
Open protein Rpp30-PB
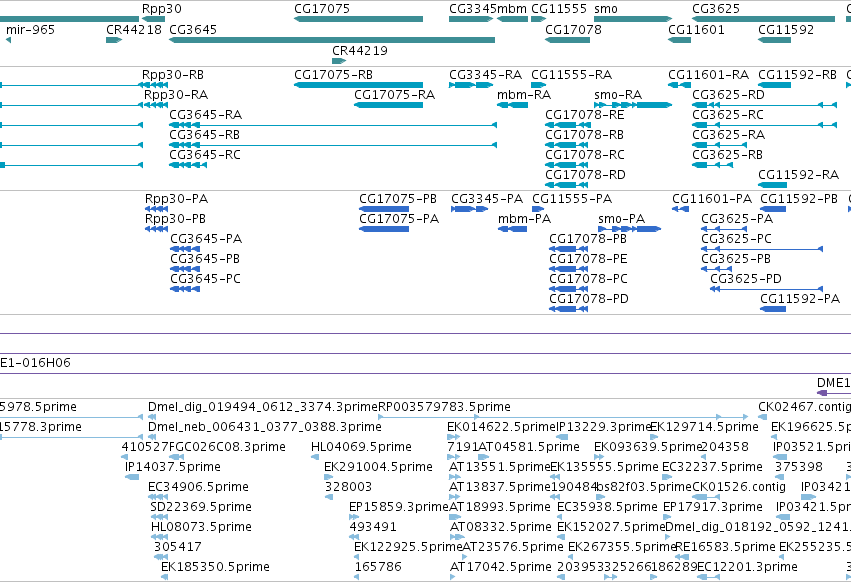175,219
